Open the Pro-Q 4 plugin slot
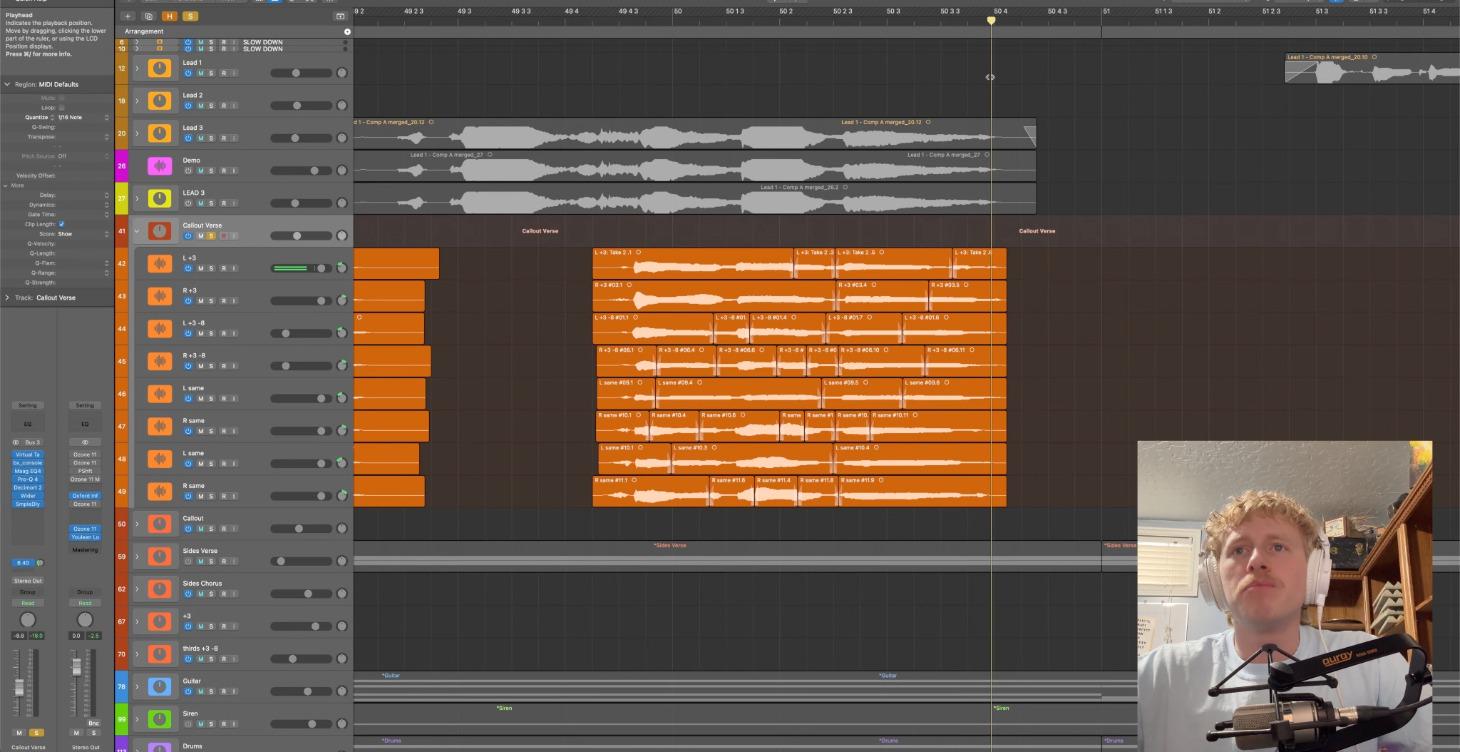 [28, 478]
